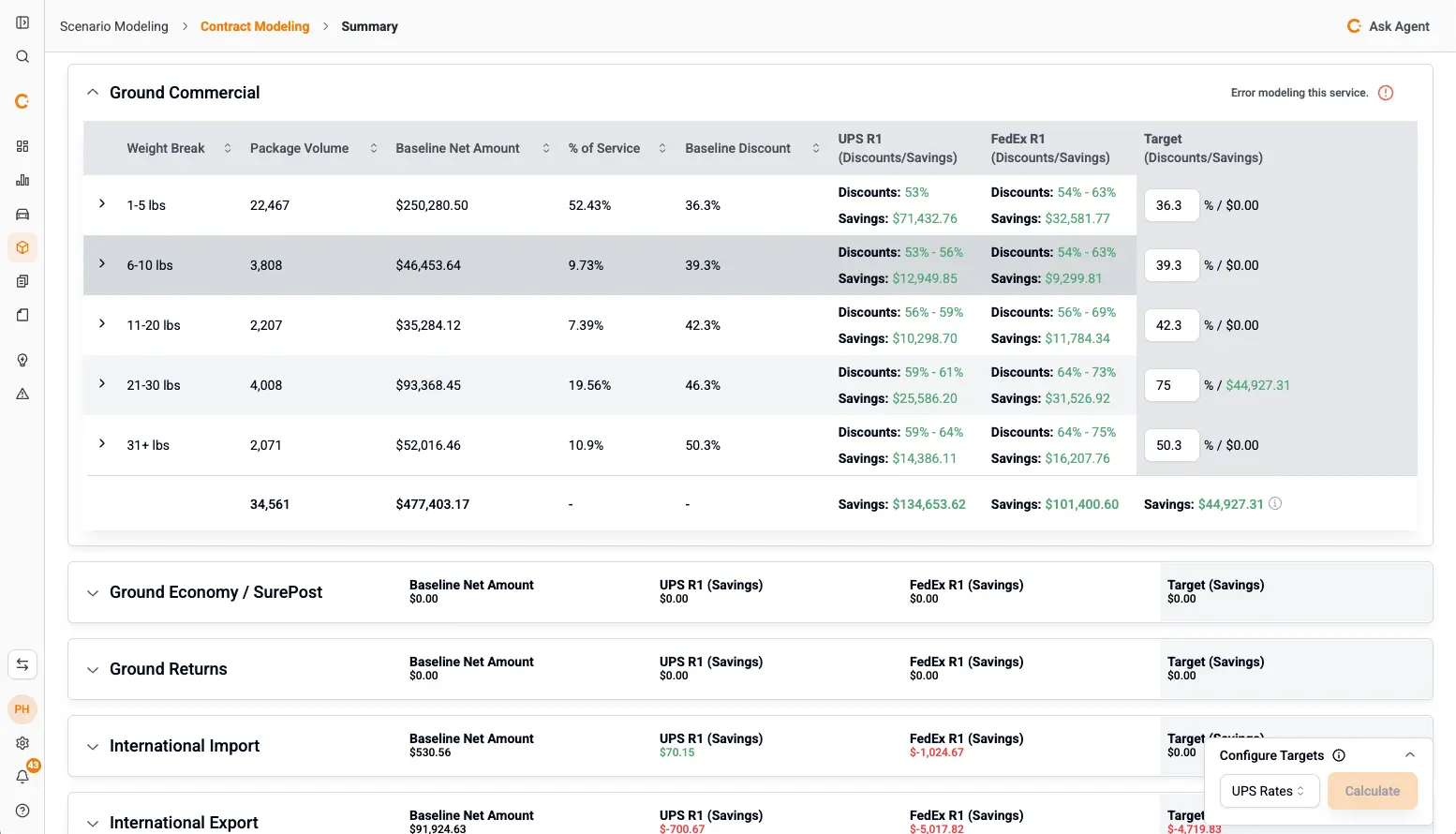Expand the 1-5 lbs weight break row
Viewport: 1456px width, 834px height.
[x=102, y=204]
